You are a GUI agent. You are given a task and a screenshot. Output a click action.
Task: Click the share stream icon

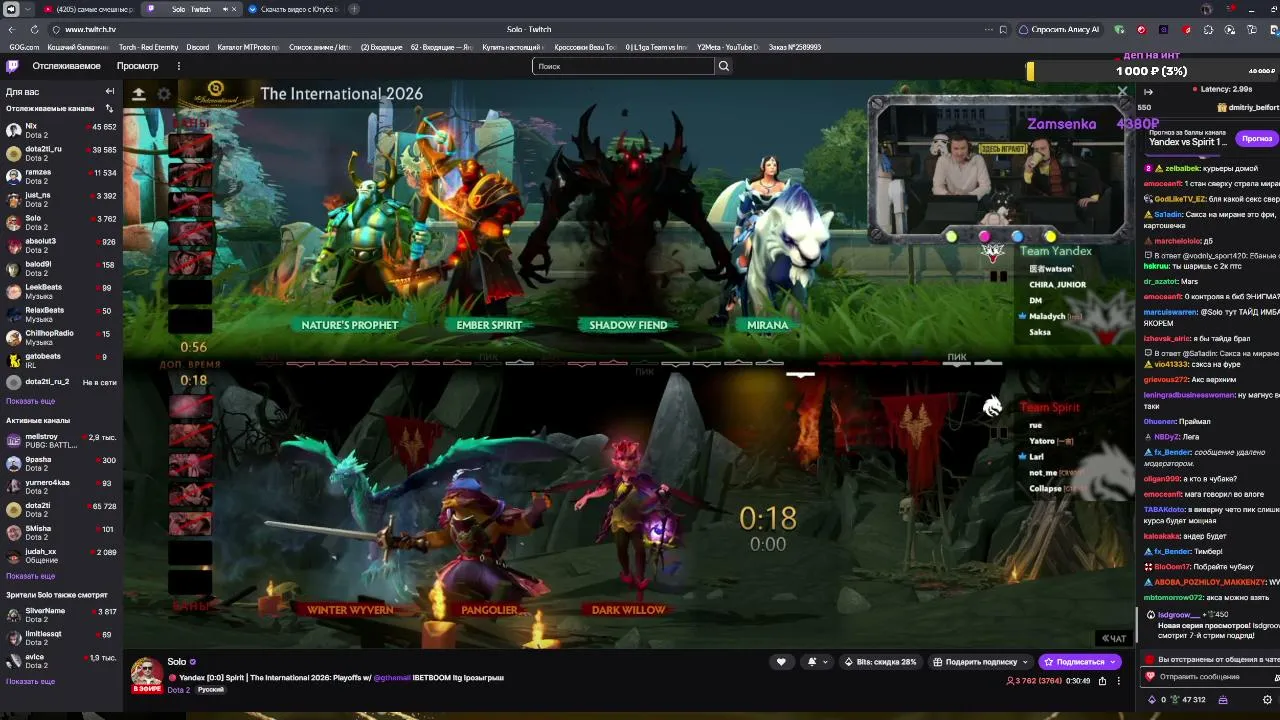(1102, 681)
